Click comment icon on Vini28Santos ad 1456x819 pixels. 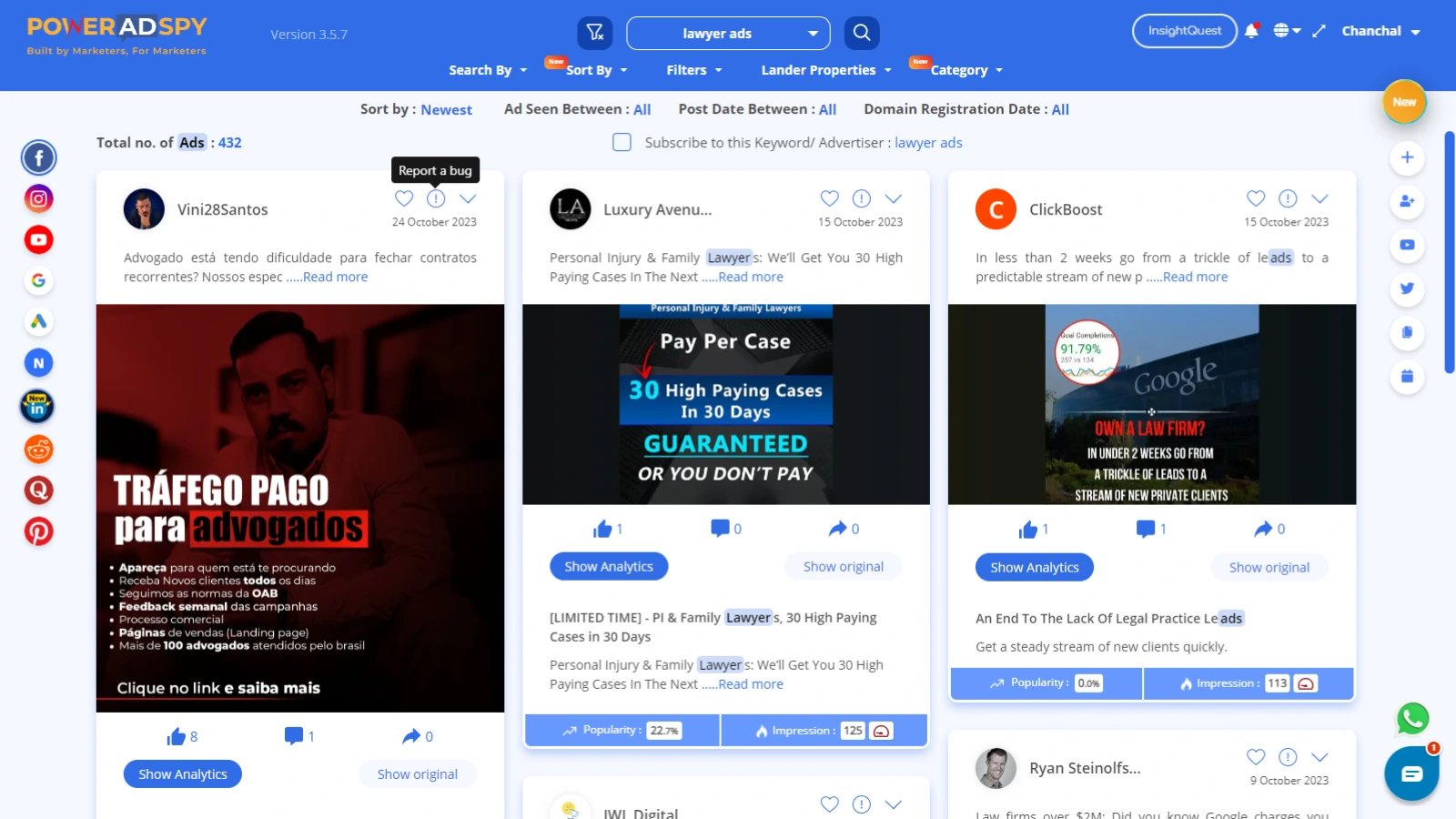pyautogui.click(x=293, y=735)
